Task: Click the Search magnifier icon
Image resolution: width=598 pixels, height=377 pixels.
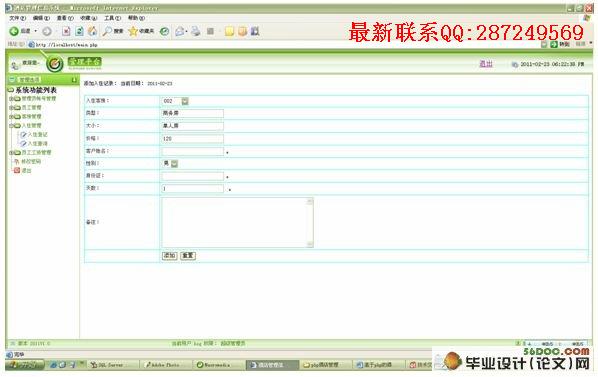Action: click(107, 31)
